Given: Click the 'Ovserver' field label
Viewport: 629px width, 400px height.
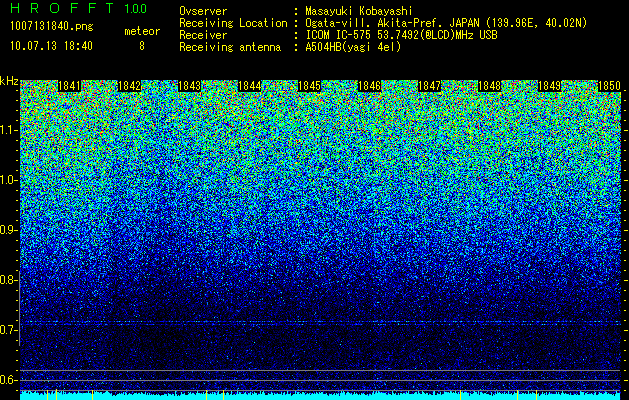Looking at the screenshot, I should 203,11.
